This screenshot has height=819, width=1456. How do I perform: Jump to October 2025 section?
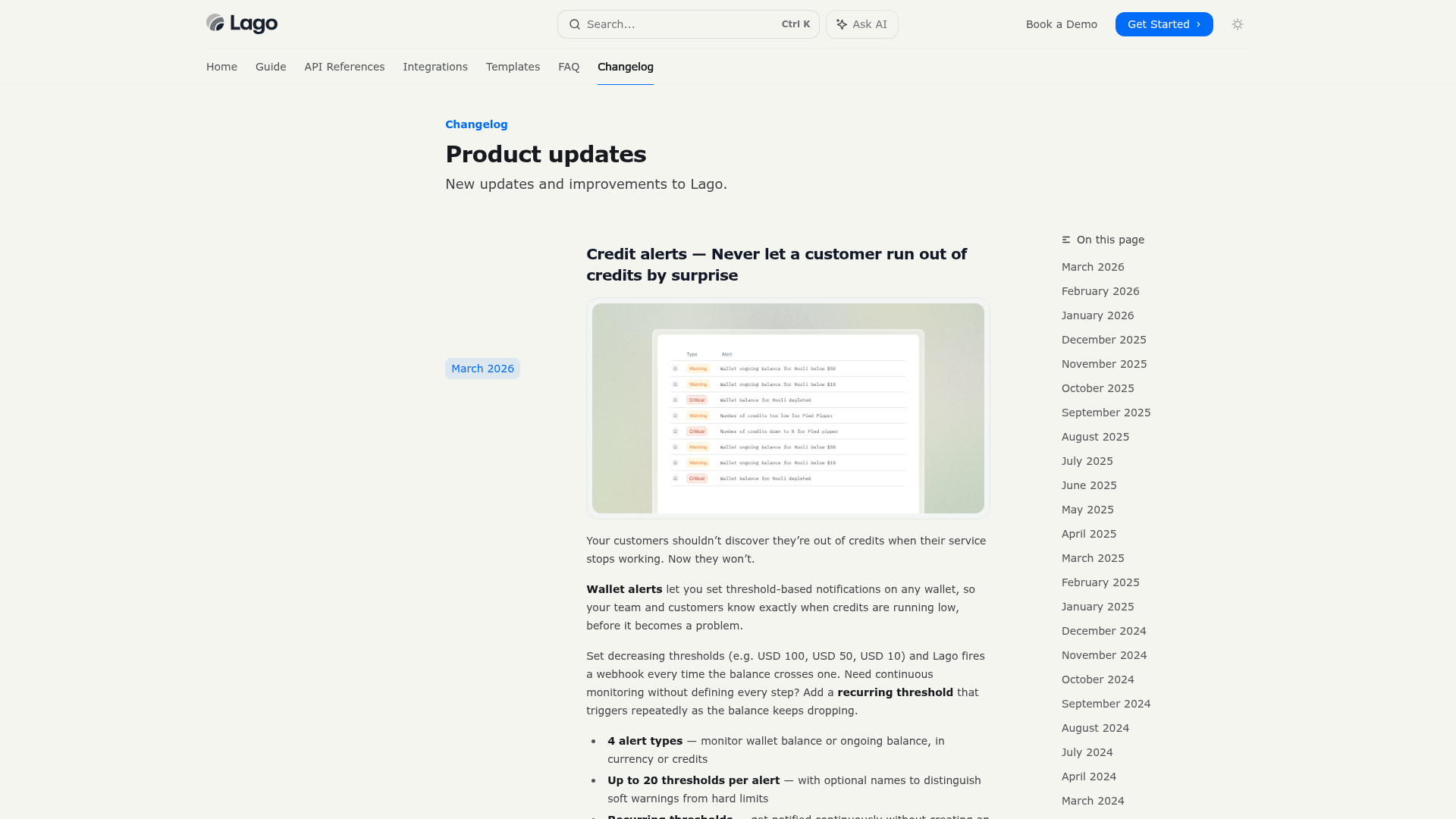tap(1098, 388)
